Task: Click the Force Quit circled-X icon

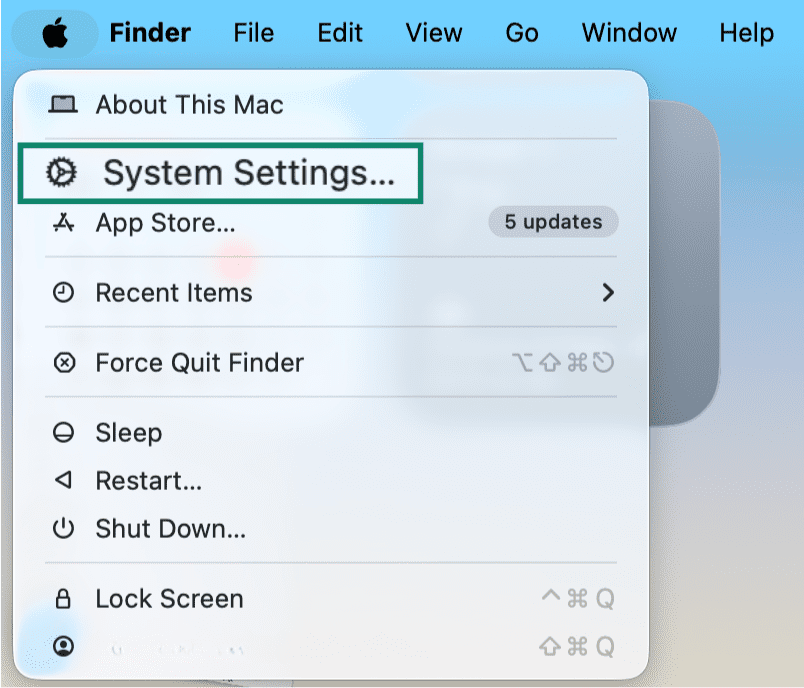Action: click(x=64, y=362)
